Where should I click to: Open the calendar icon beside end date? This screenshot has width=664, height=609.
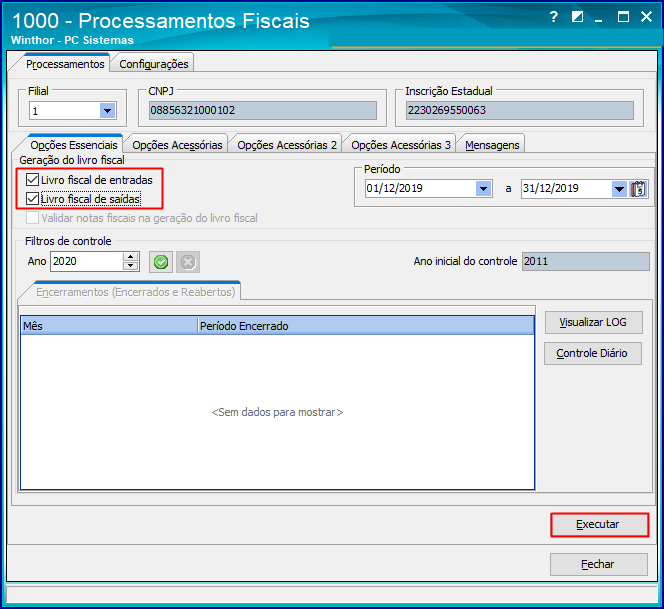[638, 189]
